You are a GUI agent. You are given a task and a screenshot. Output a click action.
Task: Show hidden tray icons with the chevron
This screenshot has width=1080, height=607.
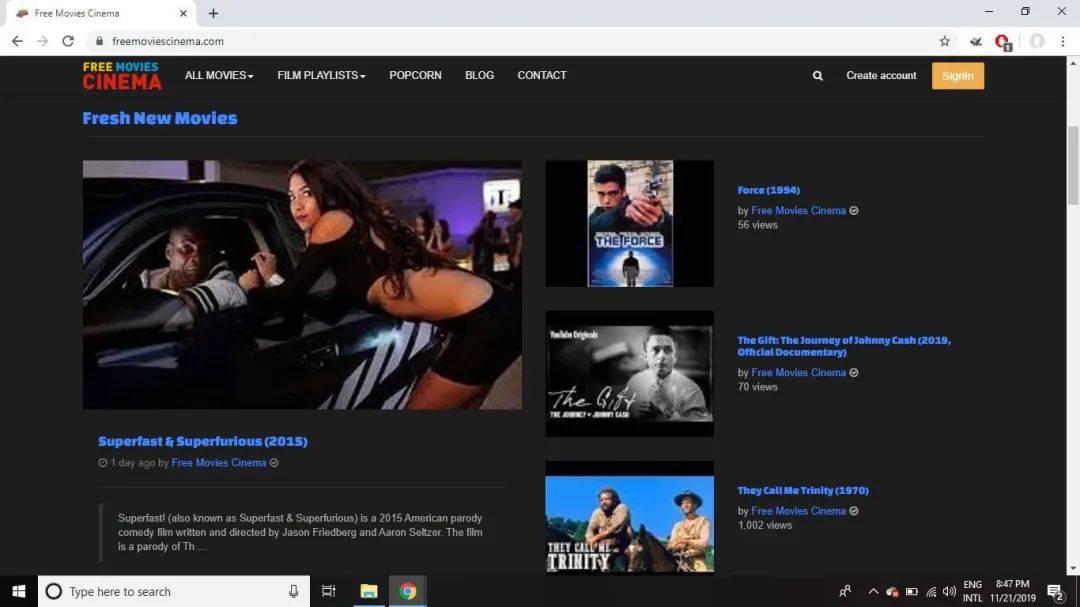[x=873, y=591]
